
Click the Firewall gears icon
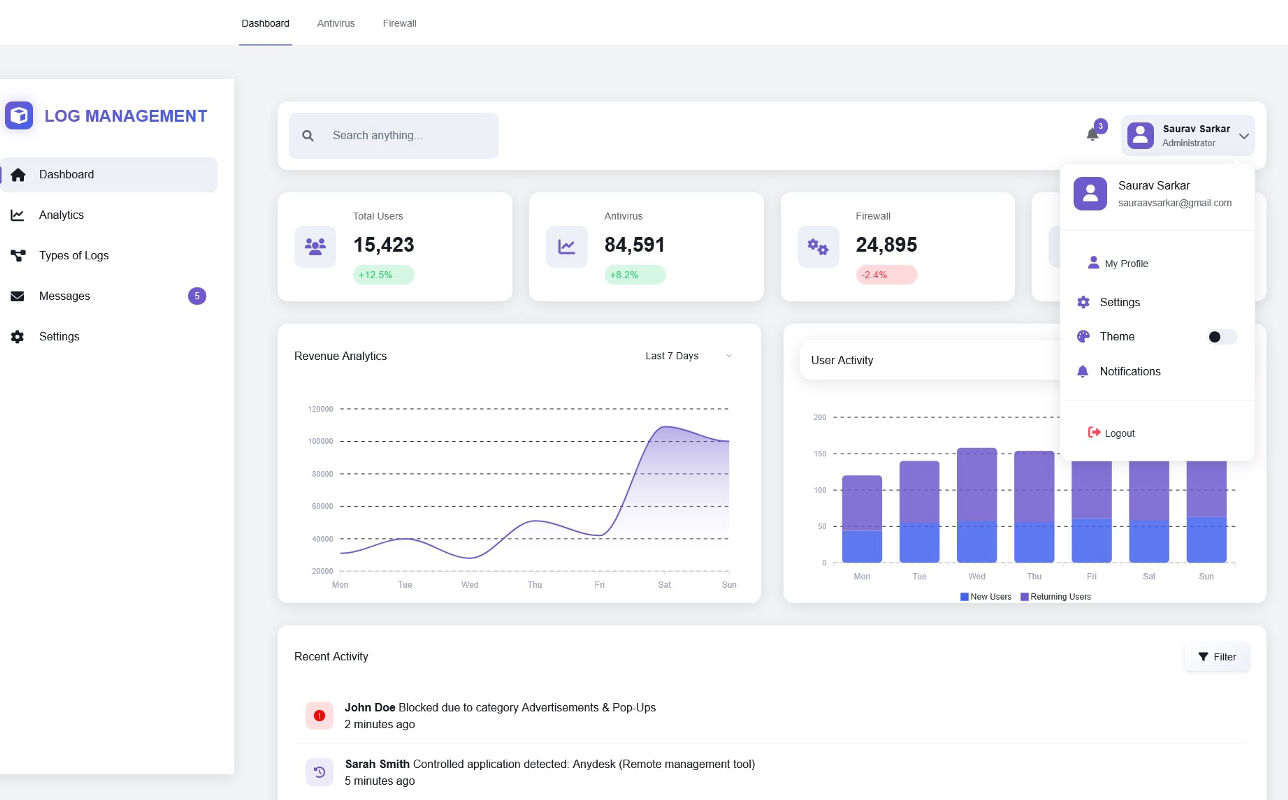pos(818,246)
